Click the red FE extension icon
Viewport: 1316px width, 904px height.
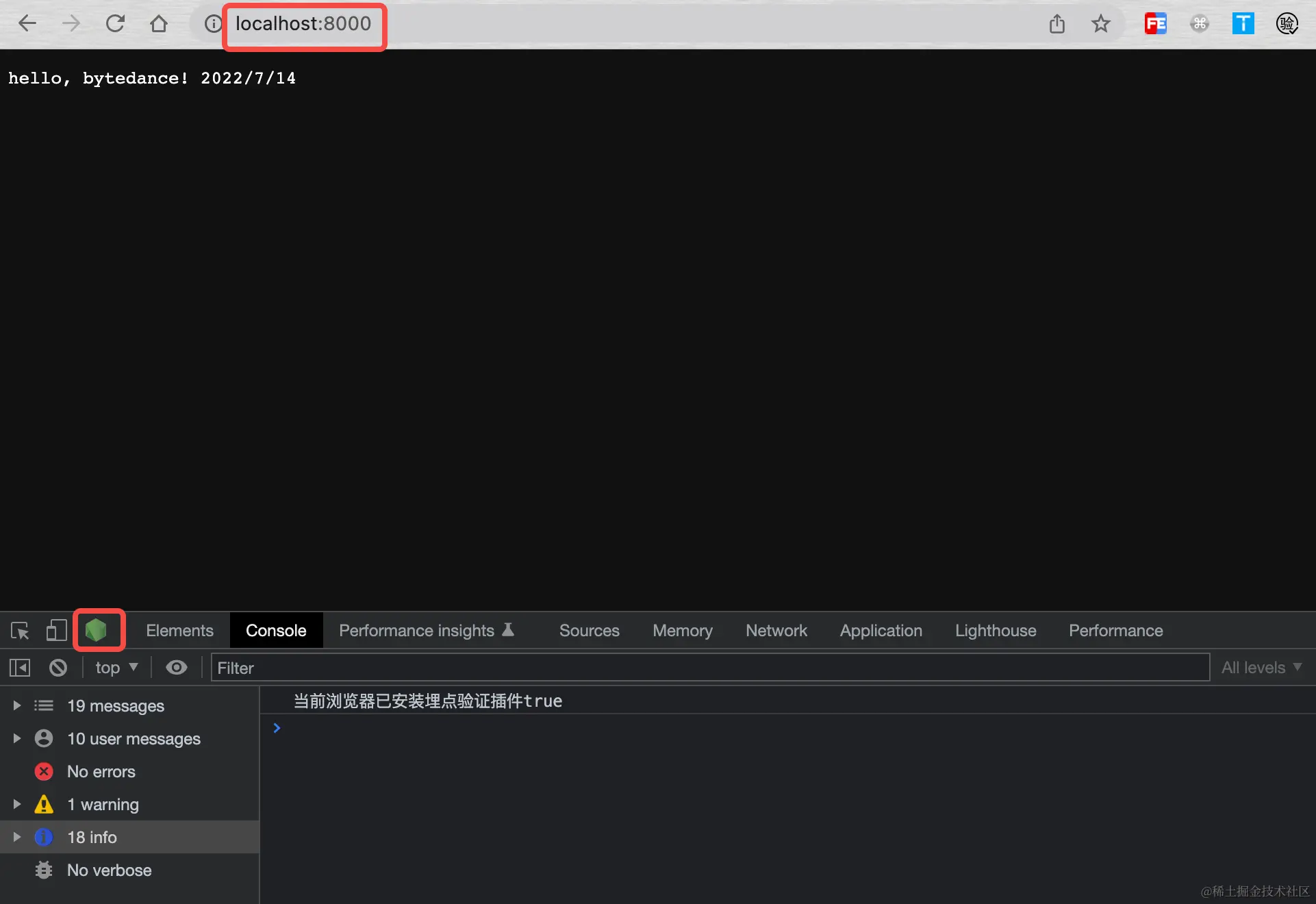coord(1155,24)
